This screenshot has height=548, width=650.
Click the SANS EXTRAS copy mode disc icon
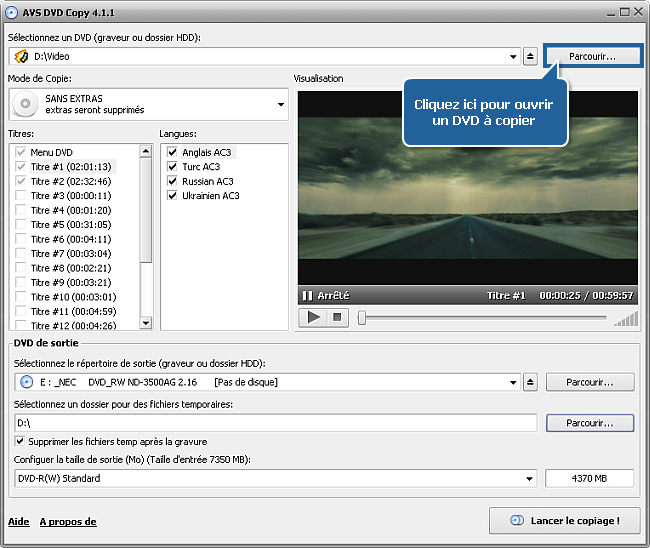(x=26, y=103)
